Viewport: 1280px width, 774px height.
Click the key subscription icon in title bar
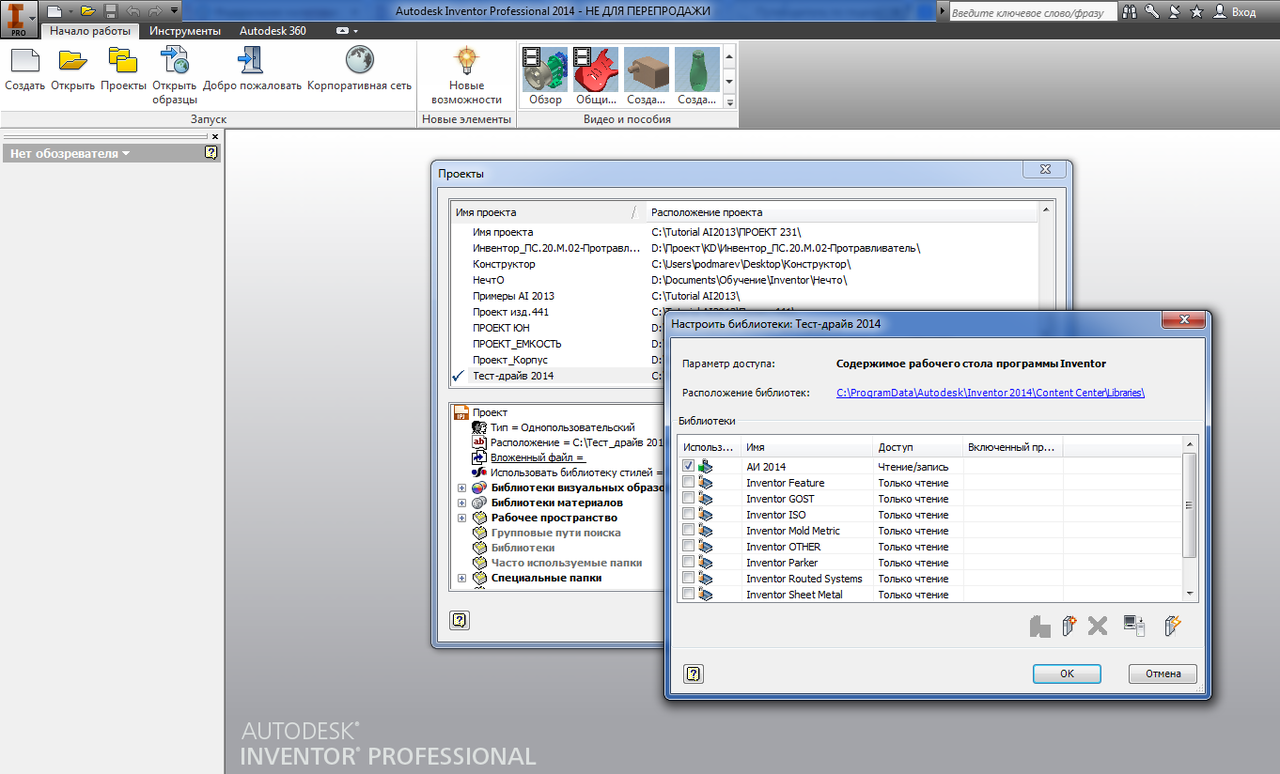click(1152, 12)
